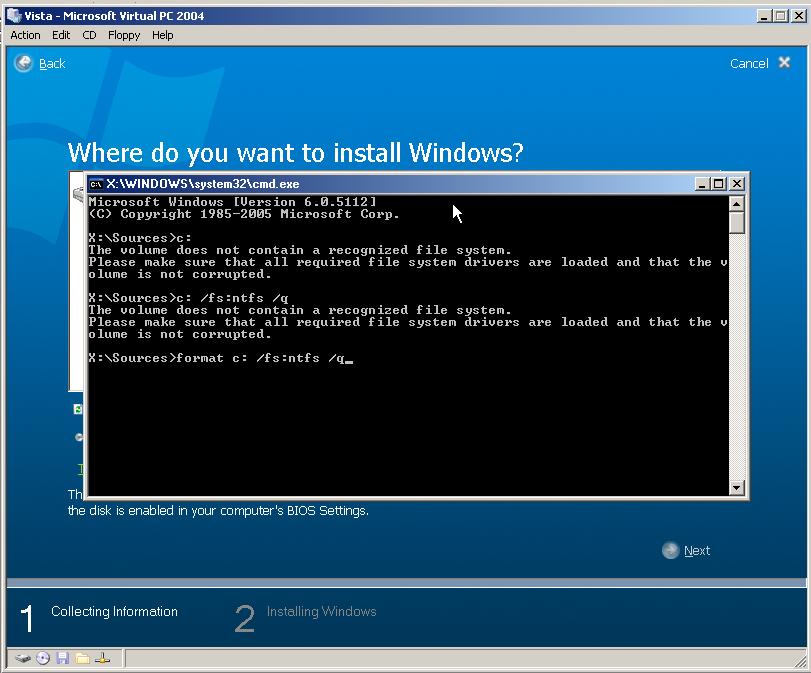Click the floppy disk status bar icon
This screenshot has height=673, width=811.
pyautogui.click(x=63, y=659)
